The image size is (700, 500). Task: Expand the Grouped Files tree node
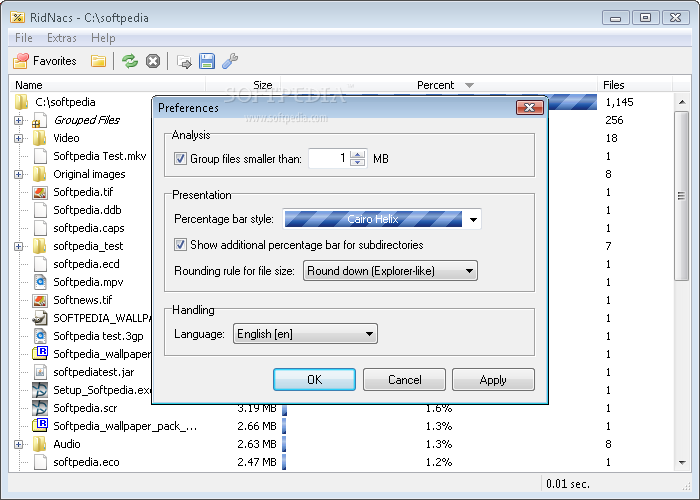pos(18,120)
